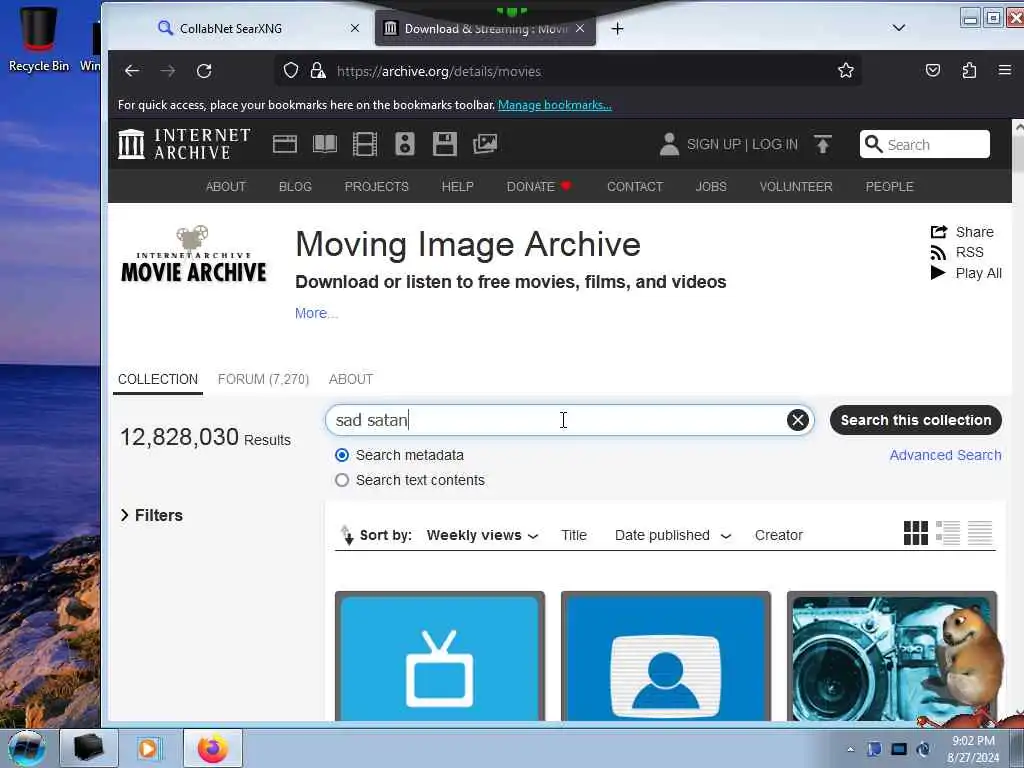Open HELP menu item

point(457,187)
